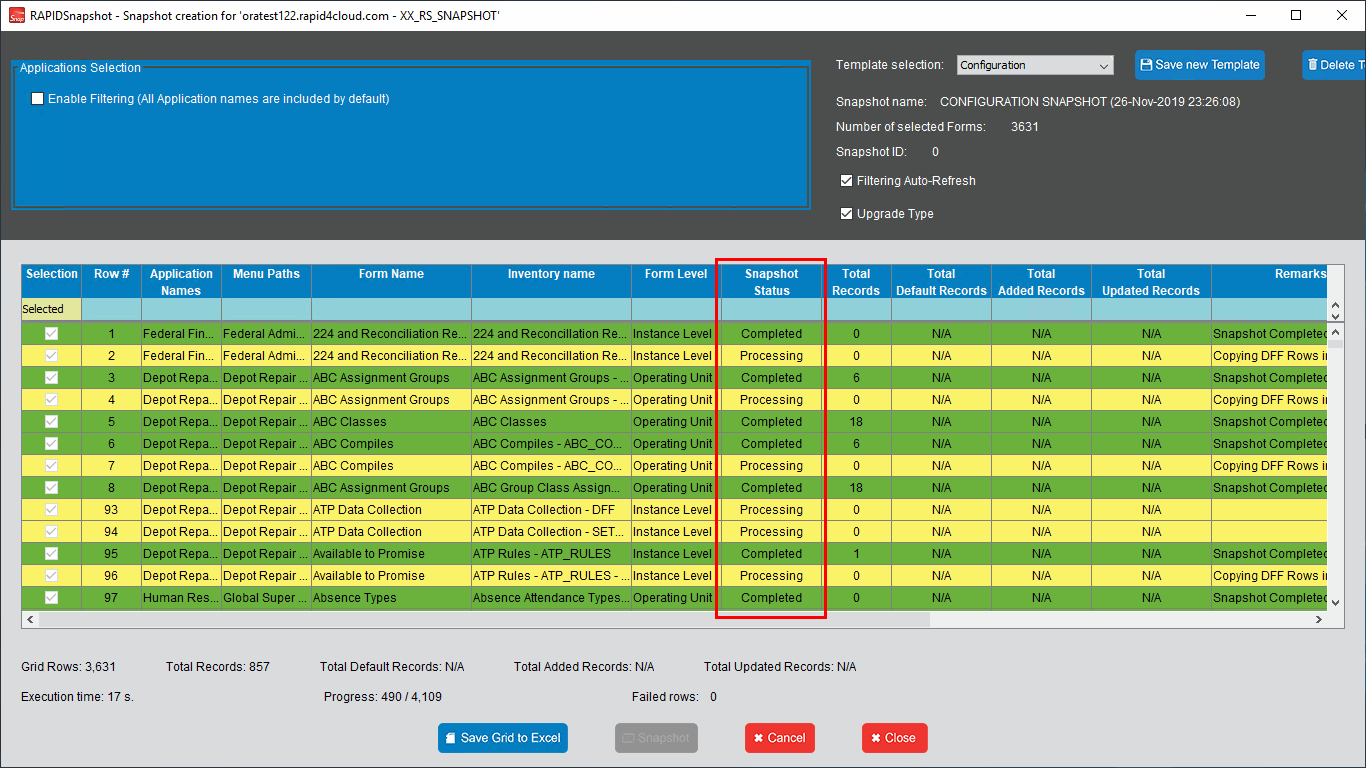This screenshot has height=768, width=1366.
Task: Toggle selection checkbox for row 97
Action: [51, 598]
